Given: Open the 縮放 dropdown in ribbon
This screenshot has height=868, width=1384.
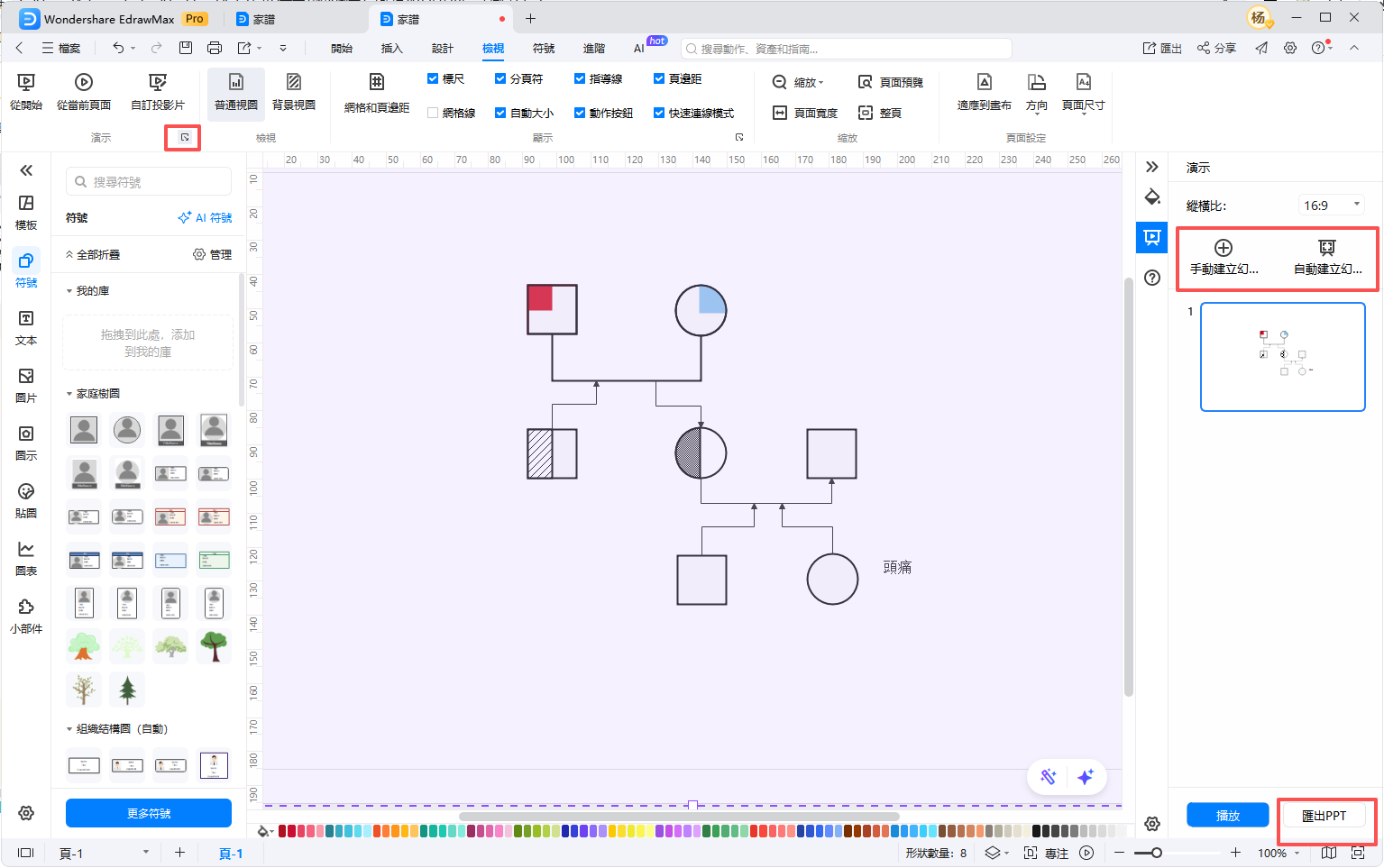Looking at the screenshot, I should [x=799, y=82].
